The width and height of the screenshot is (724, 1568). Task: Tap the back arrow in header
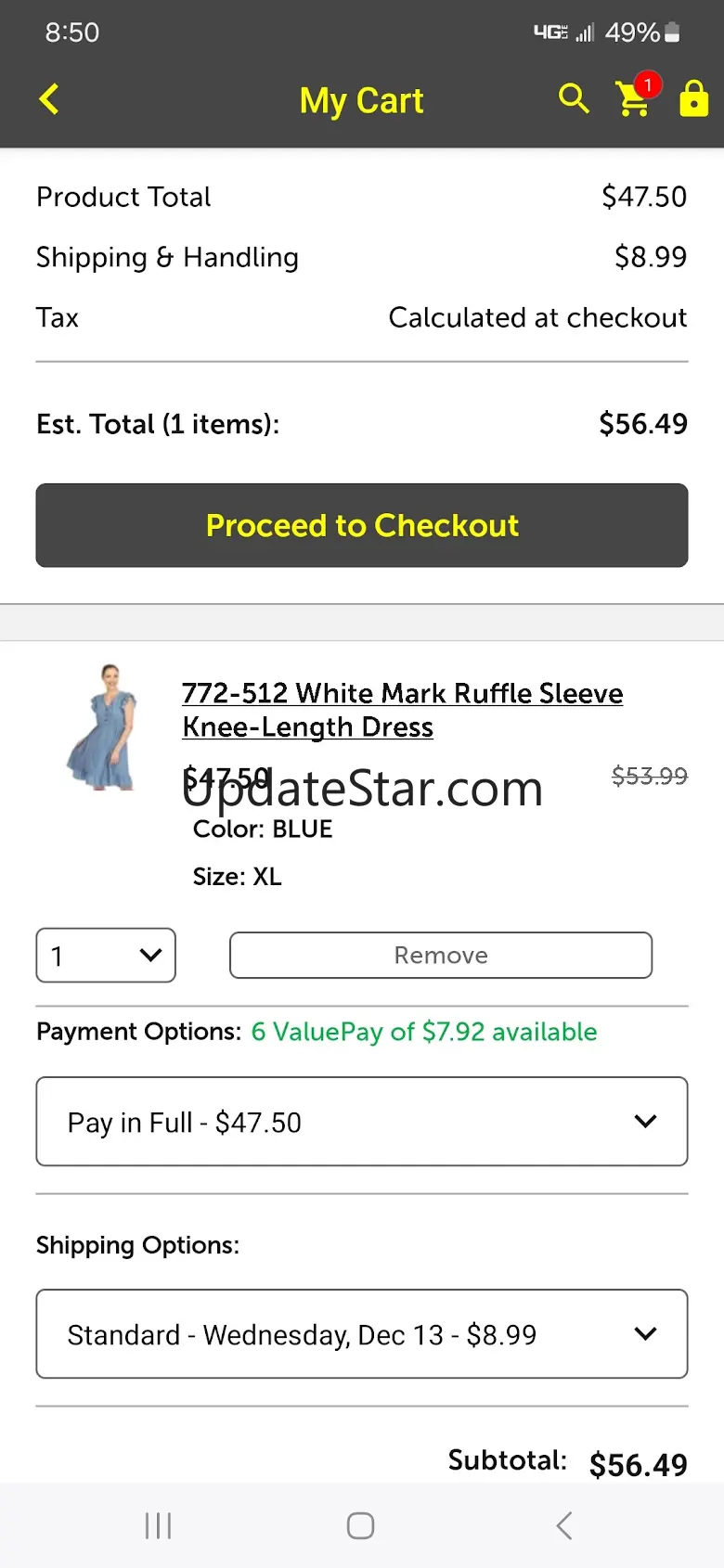click(49, 99)
